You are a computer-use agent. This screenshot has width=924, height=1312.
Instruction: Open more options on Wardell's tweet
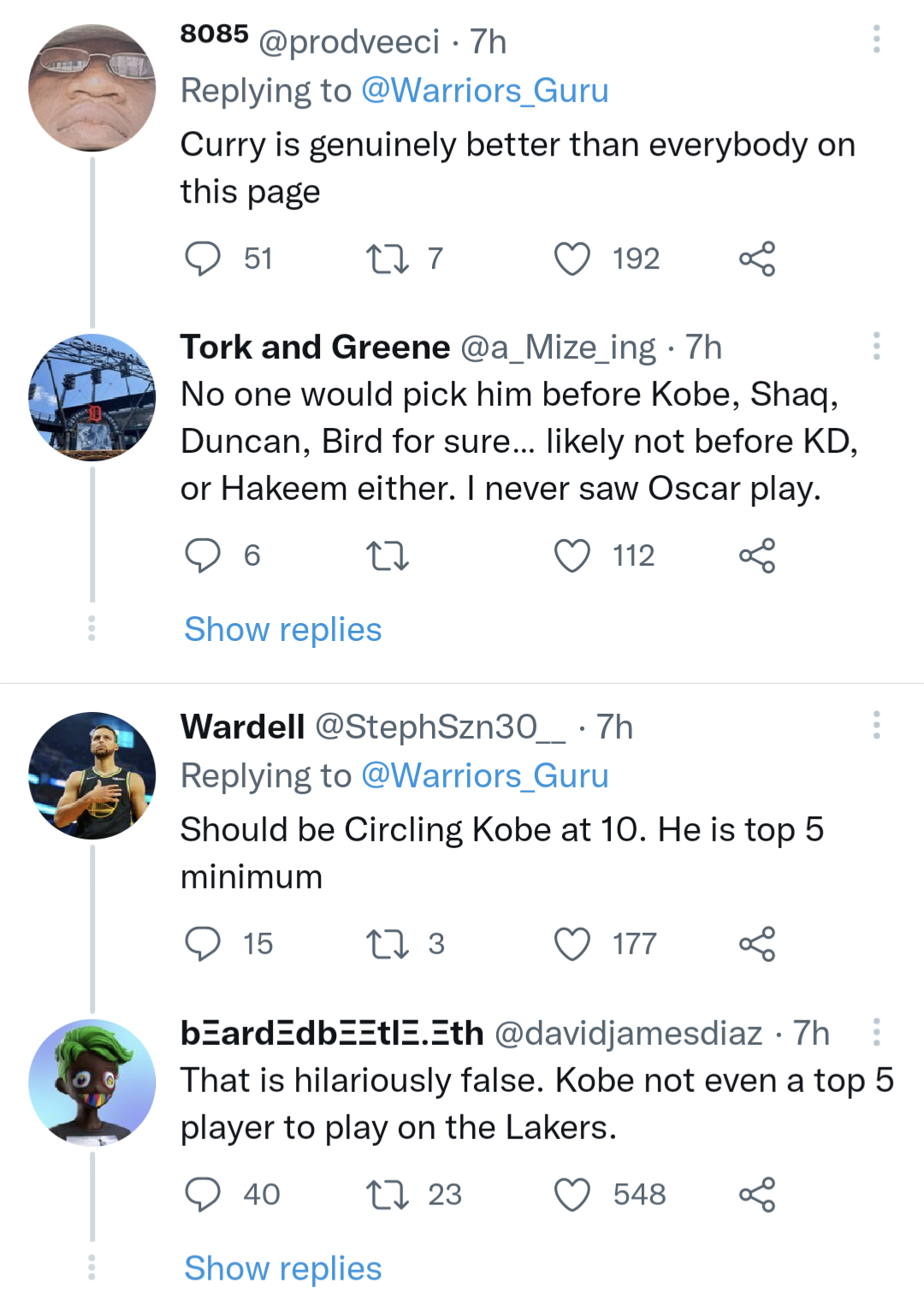[x=874, y=727]
